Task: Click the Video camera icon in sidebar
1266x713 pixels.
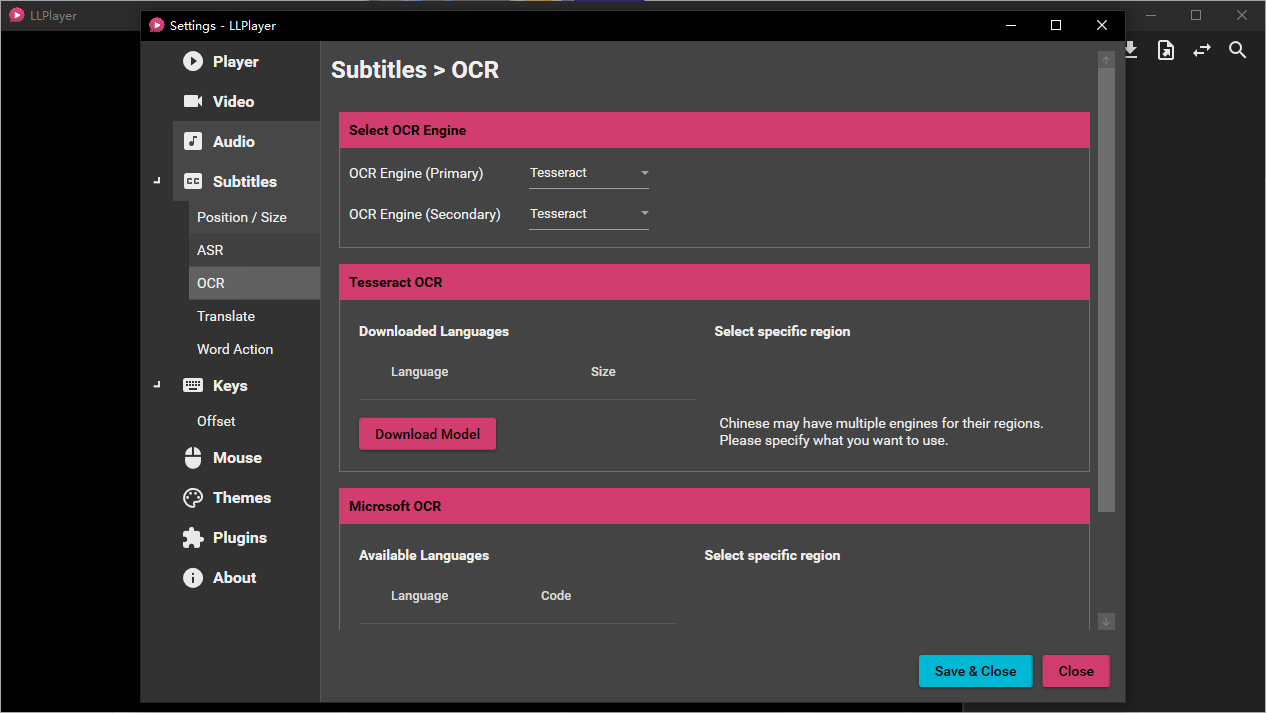Action: tap(193, 102)
